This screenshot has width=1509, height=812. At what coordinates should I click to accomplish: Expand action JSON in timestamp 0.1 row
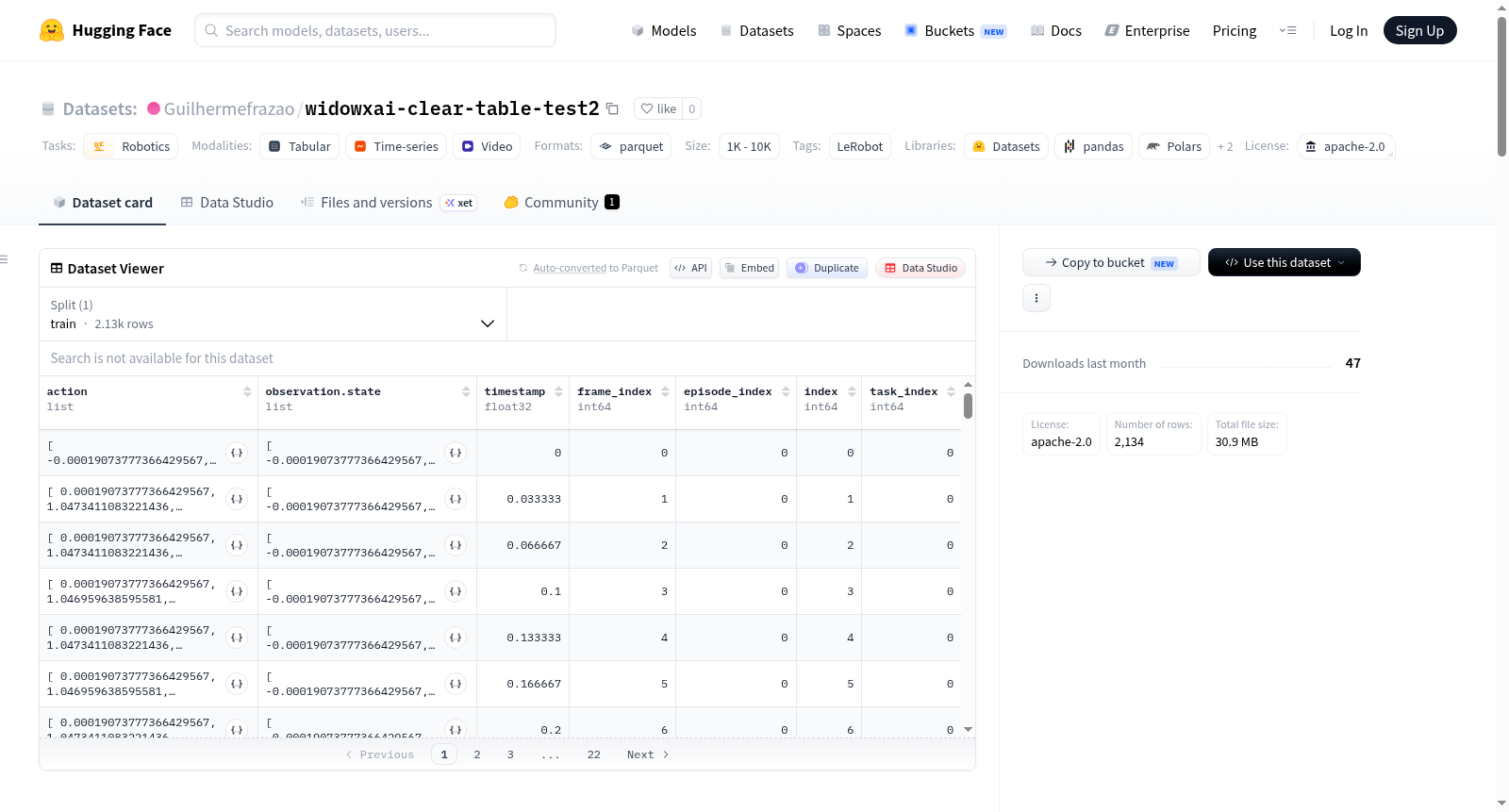pyautogui.click(x=237, y=591)
